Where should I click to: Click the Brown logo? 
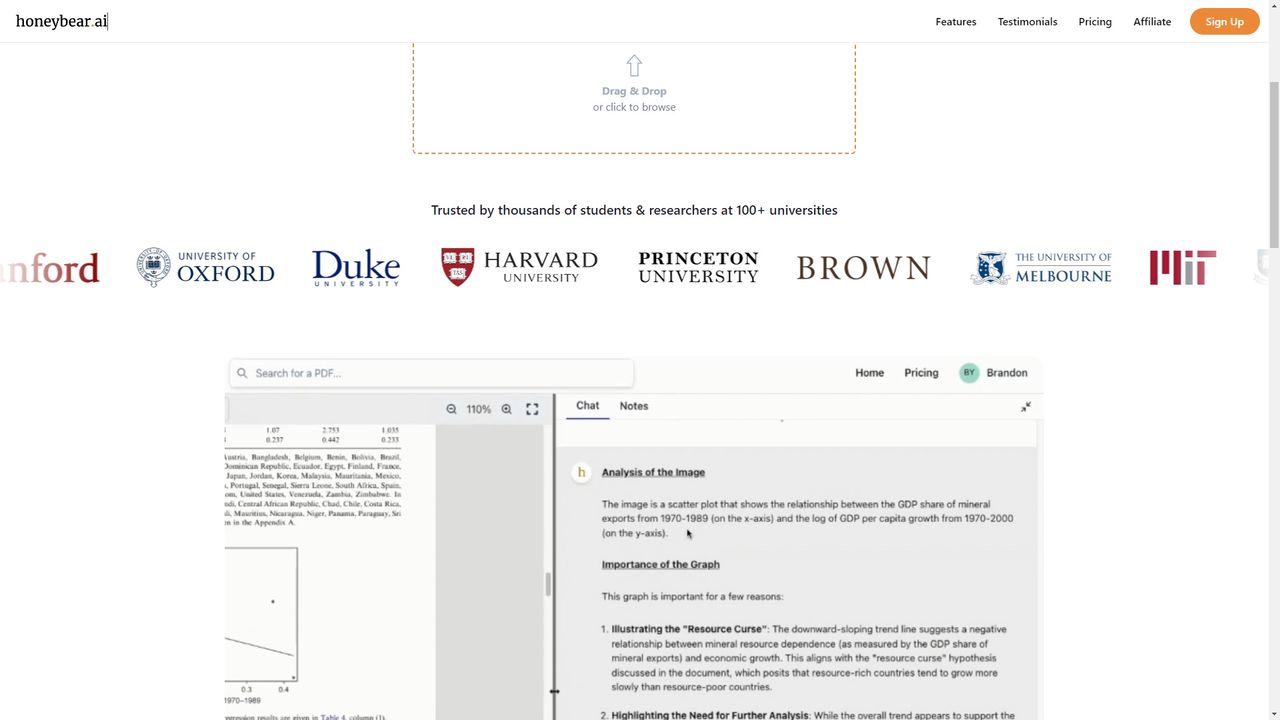[864, 268]
